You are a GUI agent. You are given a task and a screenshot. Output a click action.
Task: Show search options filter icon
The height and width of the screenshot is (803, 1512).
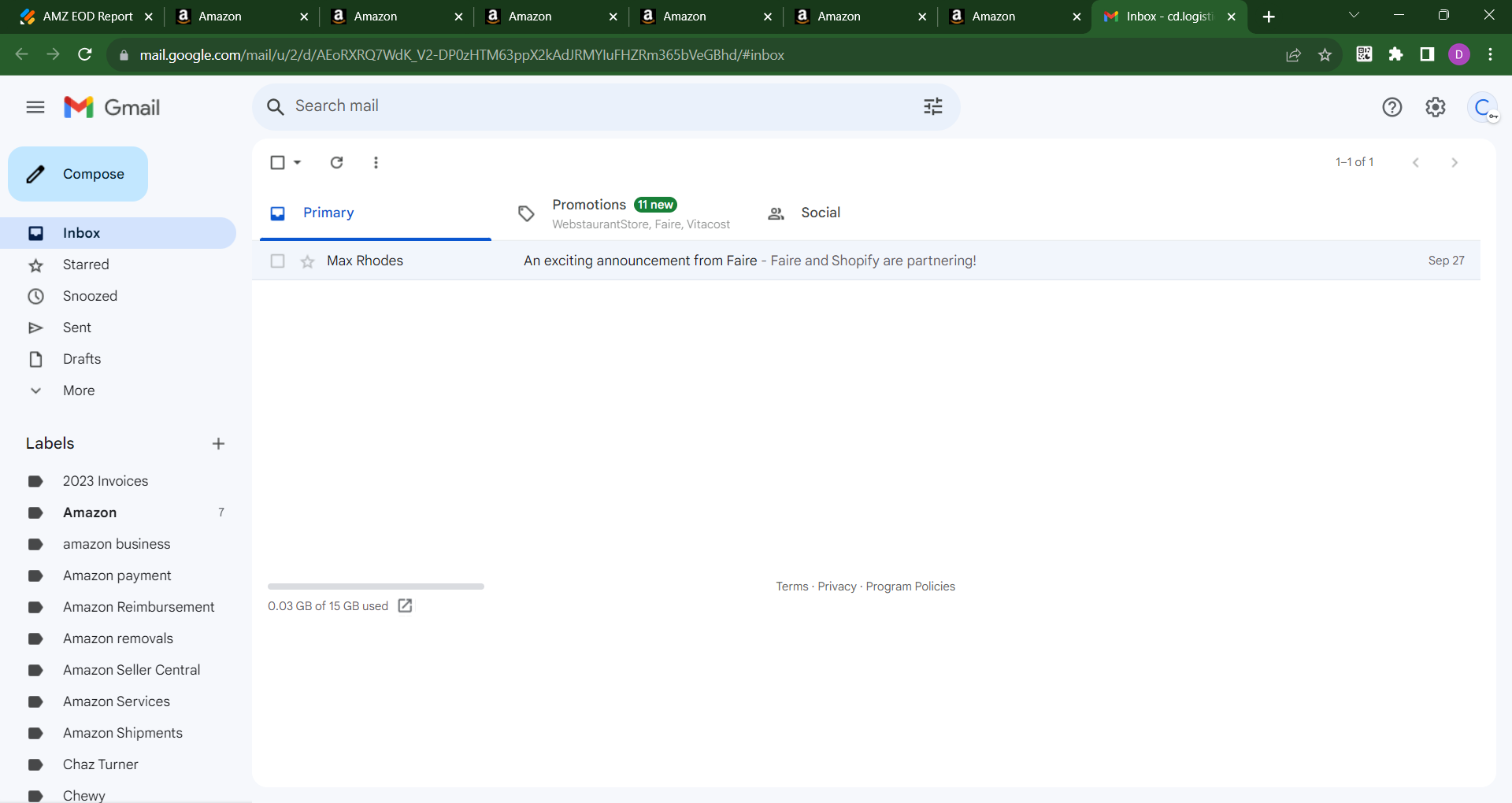pos(933,106)
